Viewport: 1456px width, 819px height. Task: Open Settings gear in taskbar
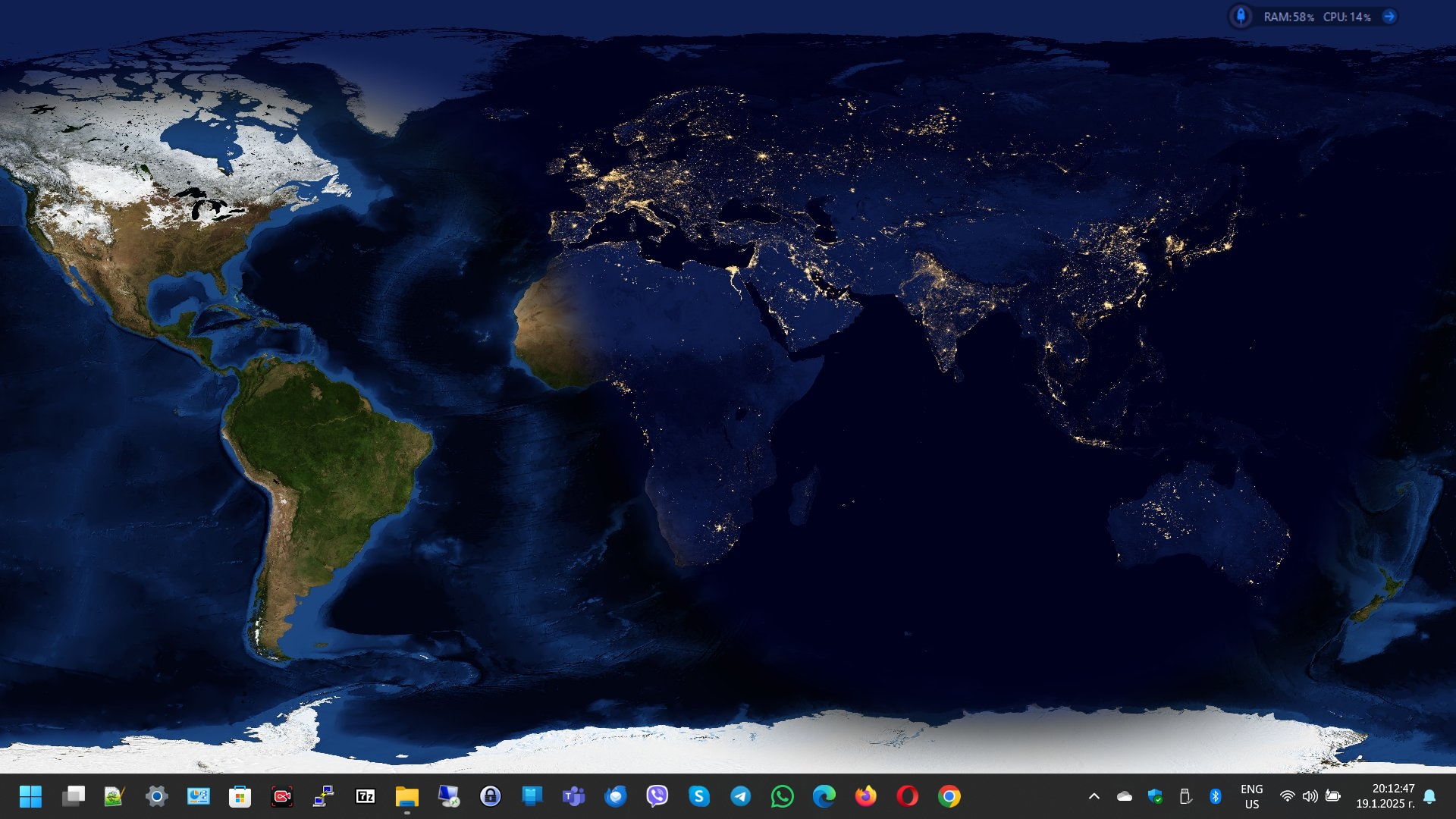(x=157, y=796)
